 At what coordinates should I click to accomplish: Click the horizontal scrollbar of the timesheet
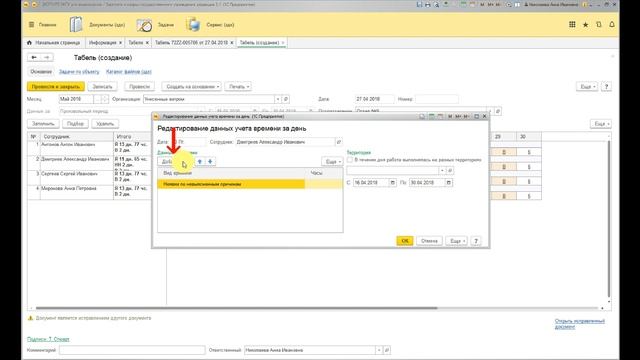[x=236, y=308]
